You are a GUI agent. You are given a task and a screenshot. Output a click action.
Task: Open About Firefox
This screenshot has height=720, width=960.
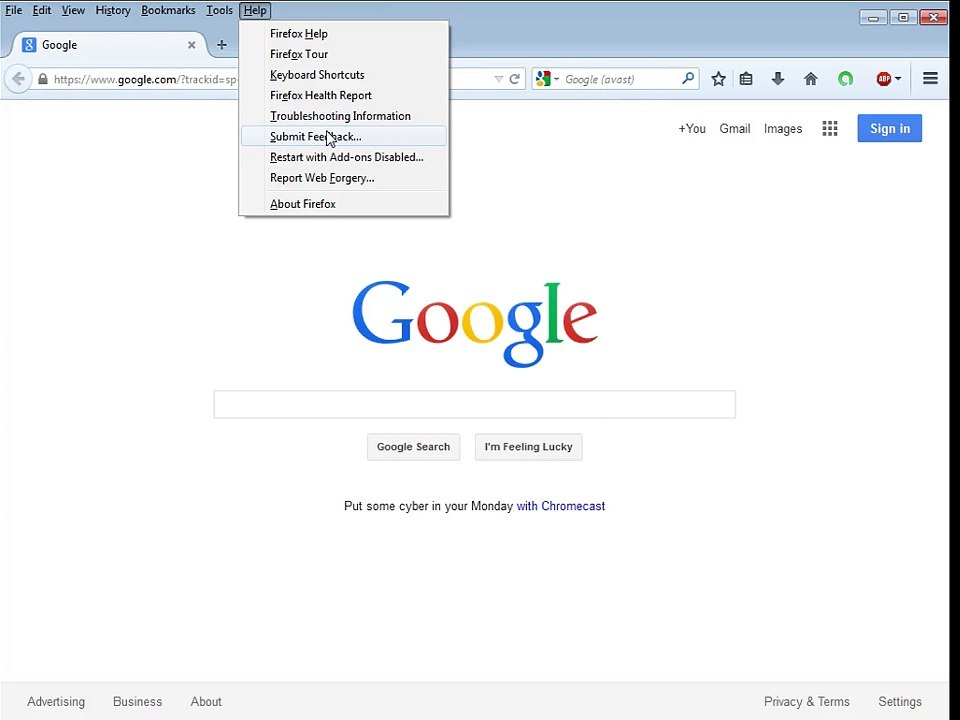343,204
